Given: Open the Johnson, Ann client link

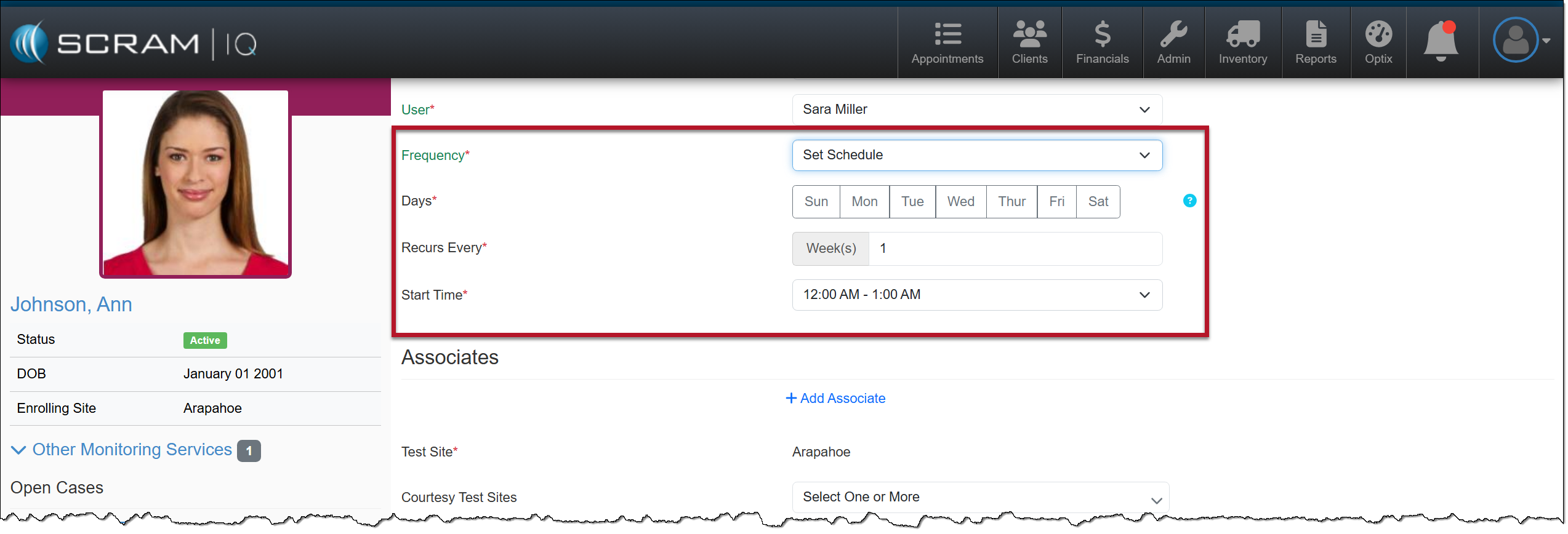Looking at the screenshot, I should pyautogui.click(x=71, y=305).
